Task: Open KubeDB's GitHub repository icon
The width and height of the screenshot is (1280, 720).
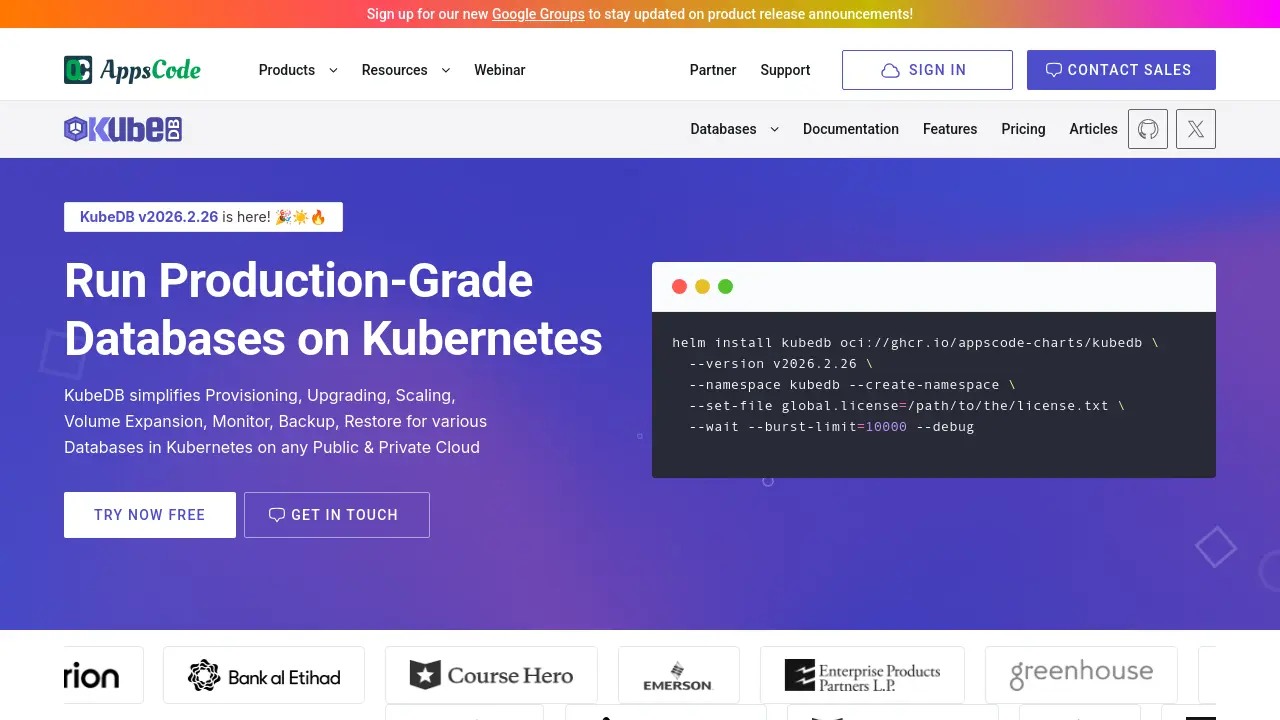Action: click(x=1147, y=129)
